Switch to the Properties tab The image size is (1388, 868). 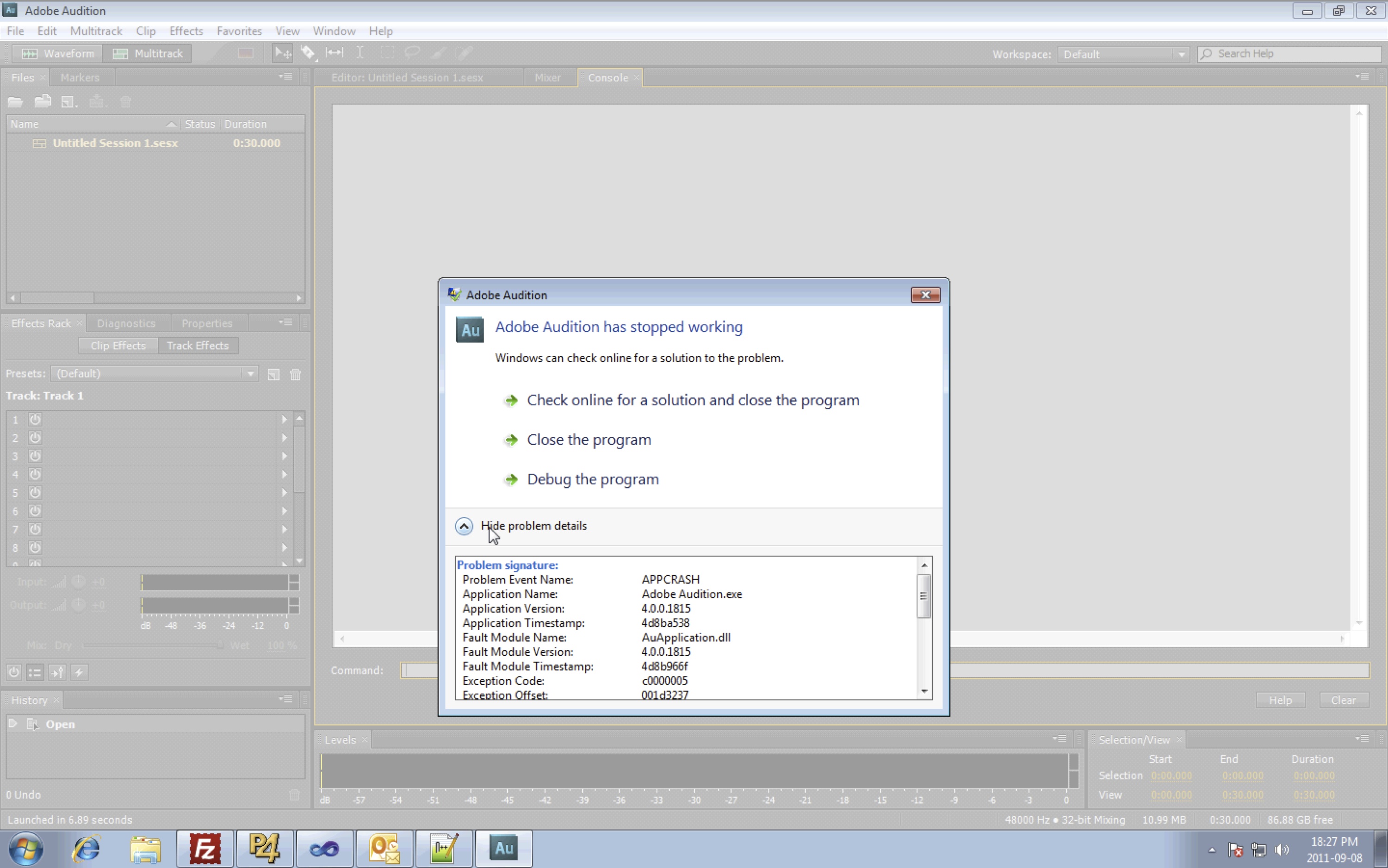tap(207, 323)
